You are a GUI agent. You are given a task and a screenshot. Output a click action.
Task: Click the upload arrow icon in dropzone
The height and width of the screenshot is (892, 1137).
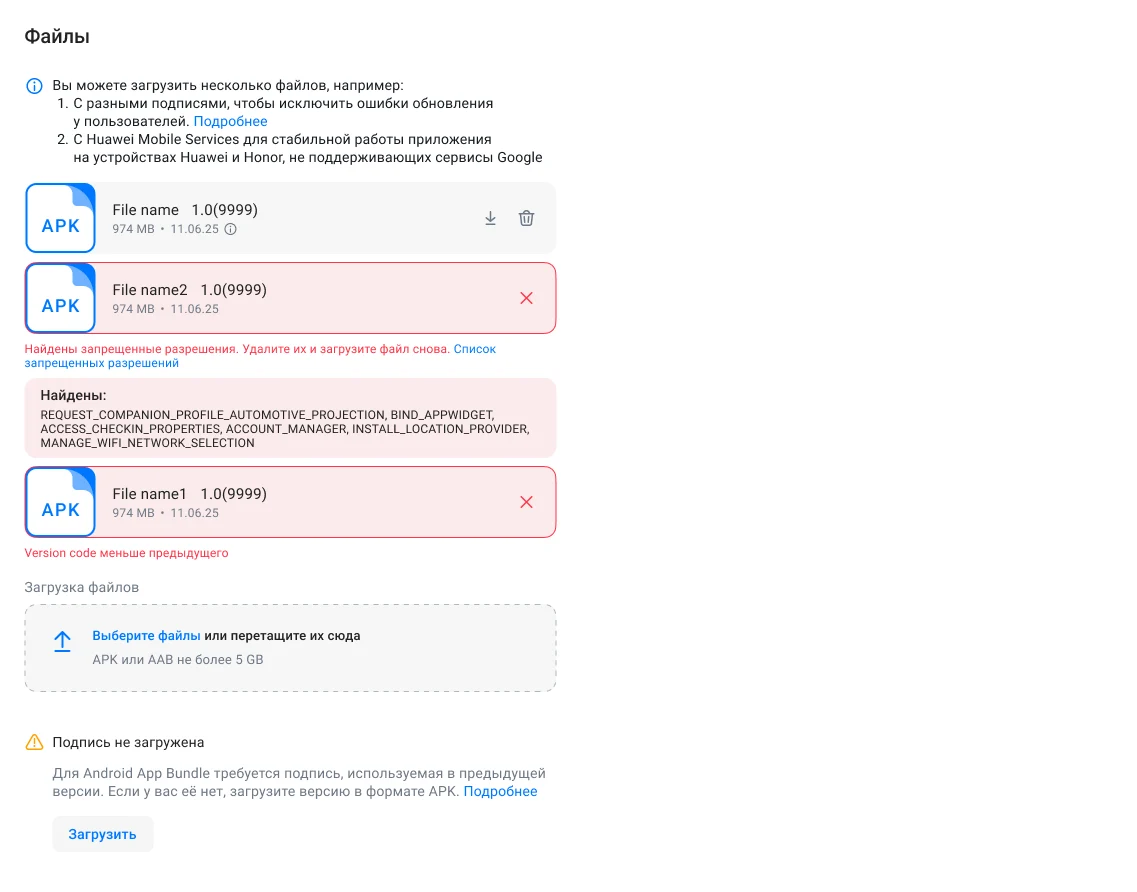pyautogui.click(x=62, y=642)
